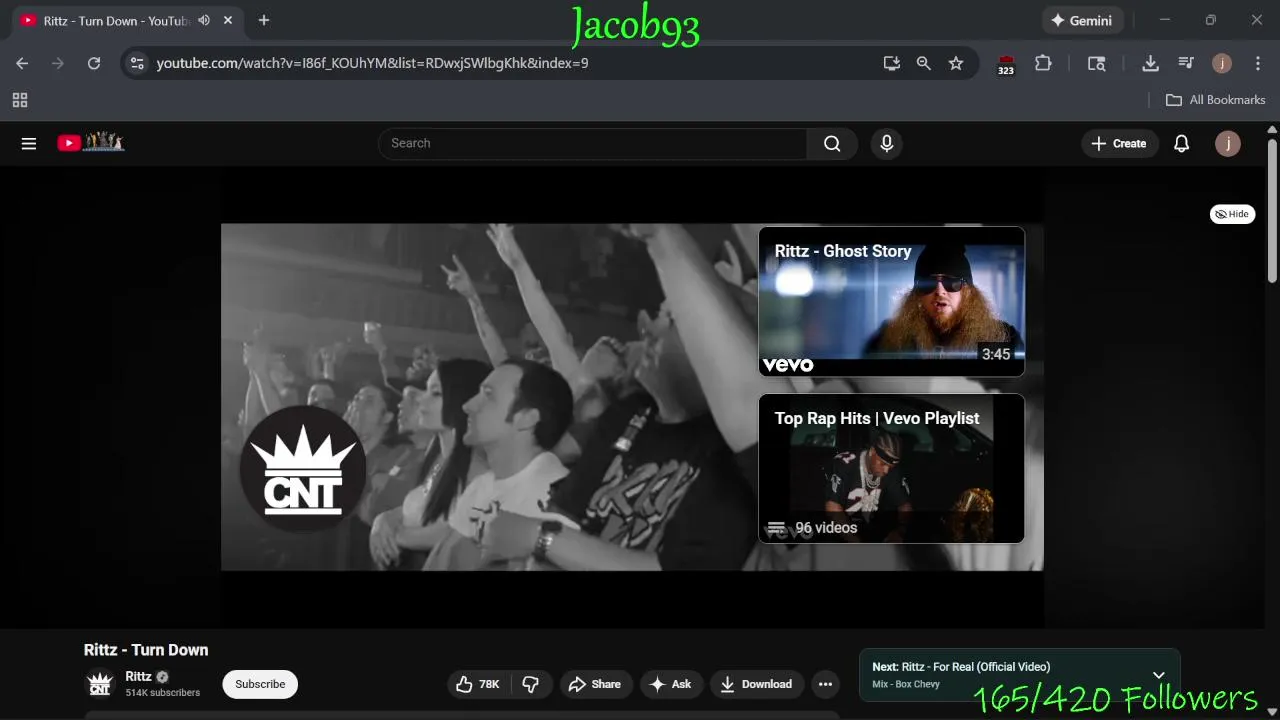1280x720 pixels.
Task: Open Gemini assistant button
Action: click(1083, 20)
